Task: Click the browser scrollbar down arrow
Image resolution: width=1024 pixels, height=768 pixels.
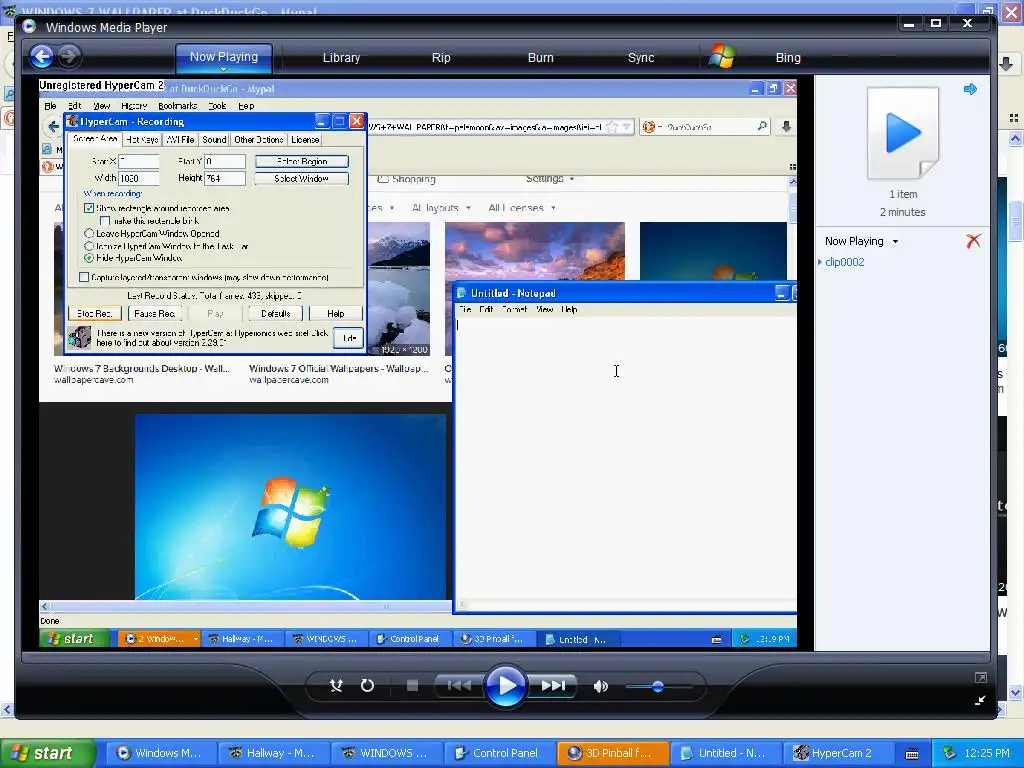Action: coord(1015,692)
